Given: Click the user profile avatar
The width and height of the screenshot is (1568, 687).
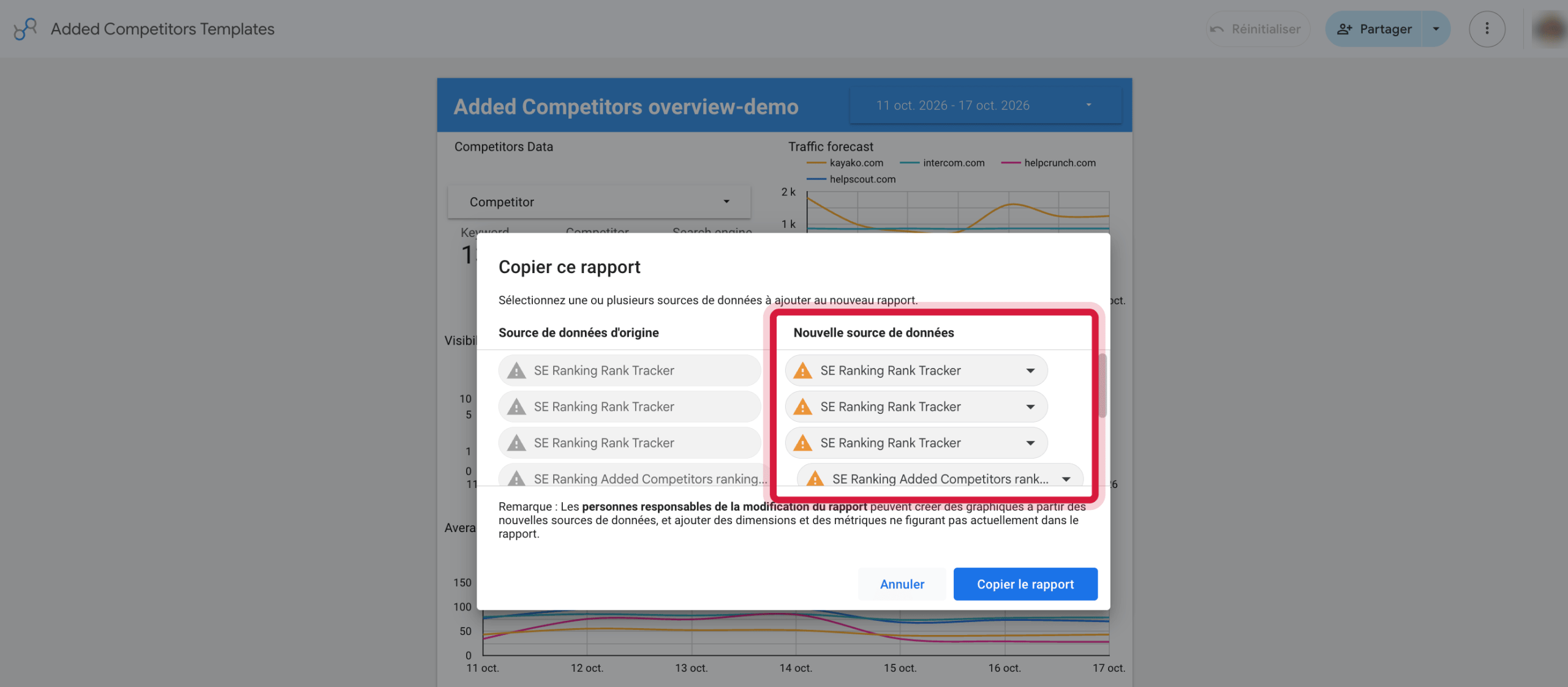Looking at the screenshot, I should [1550, 29].
